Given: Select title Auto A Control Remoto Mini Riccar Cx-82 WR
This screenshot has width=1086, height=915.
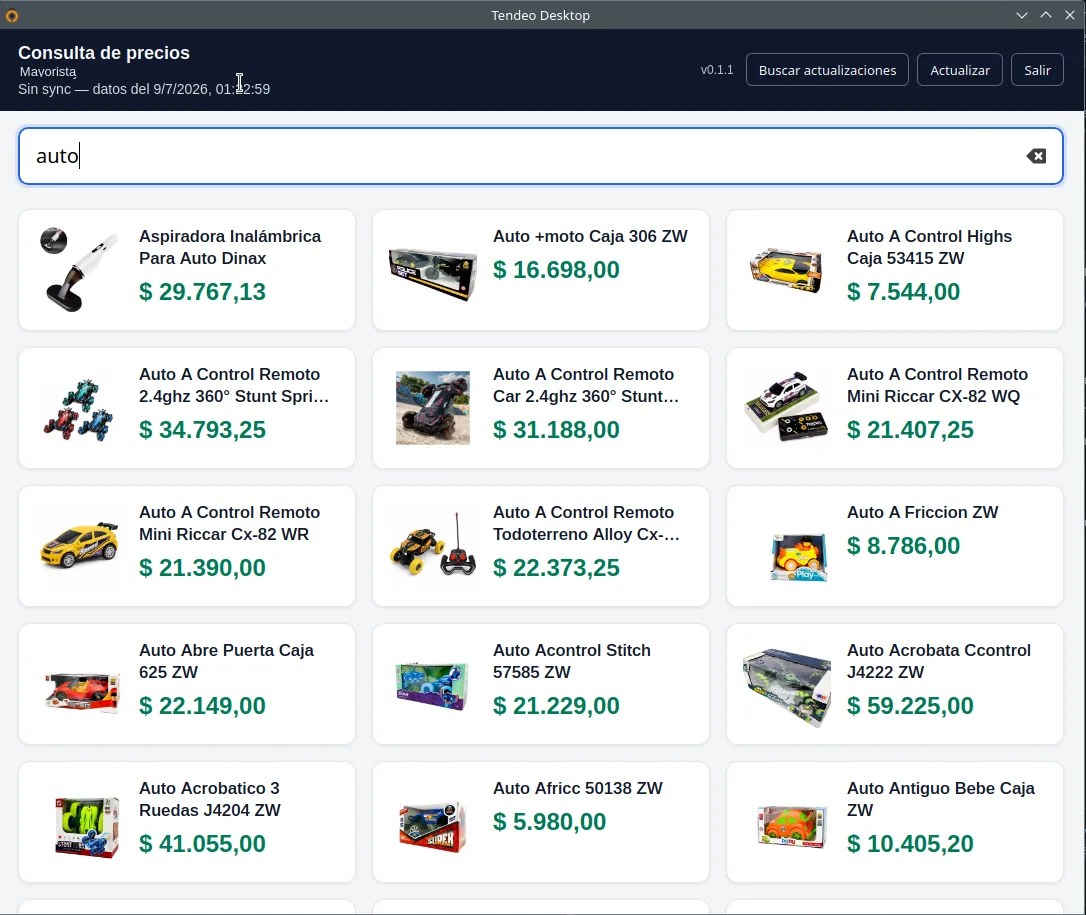Looking at the screenshot, I should pyautogui.click(x=229, y=523).
